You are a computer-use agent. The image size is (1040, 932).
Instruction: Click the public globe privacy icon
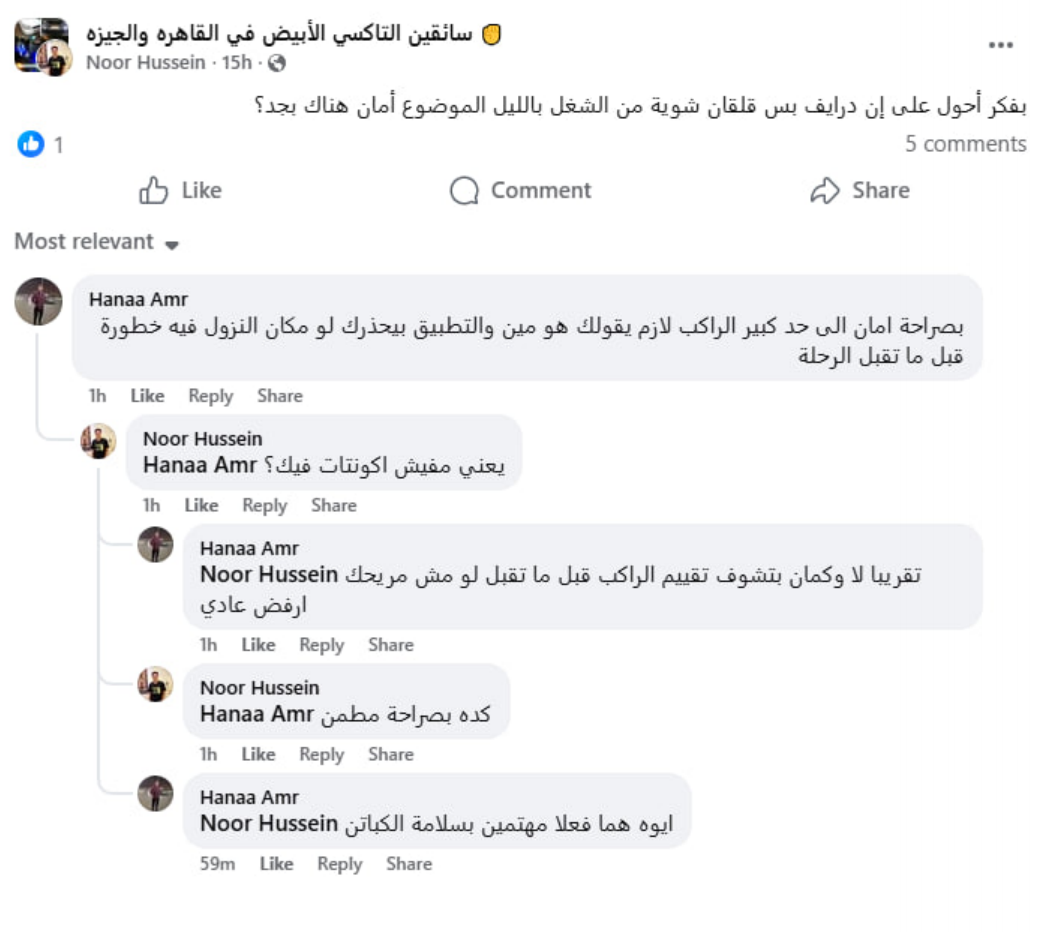point(277,63)
